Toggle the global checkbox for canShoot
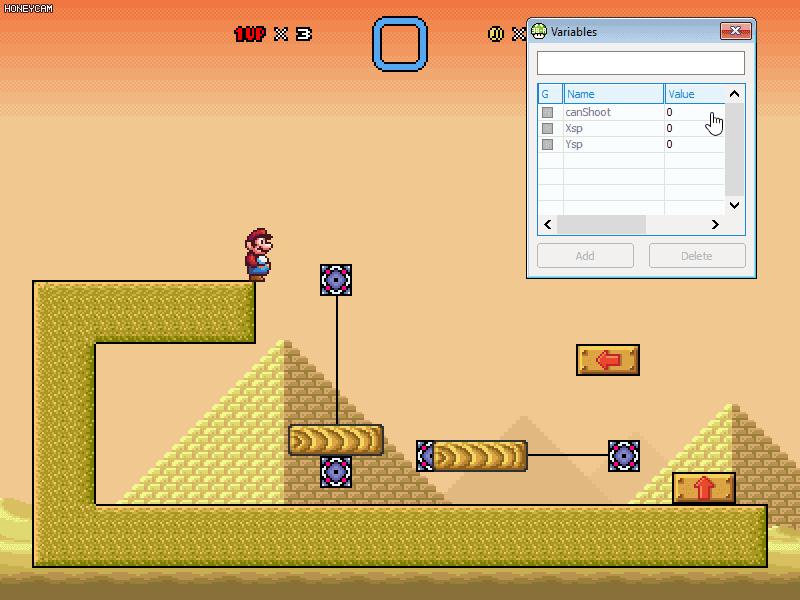 [547, 112]
